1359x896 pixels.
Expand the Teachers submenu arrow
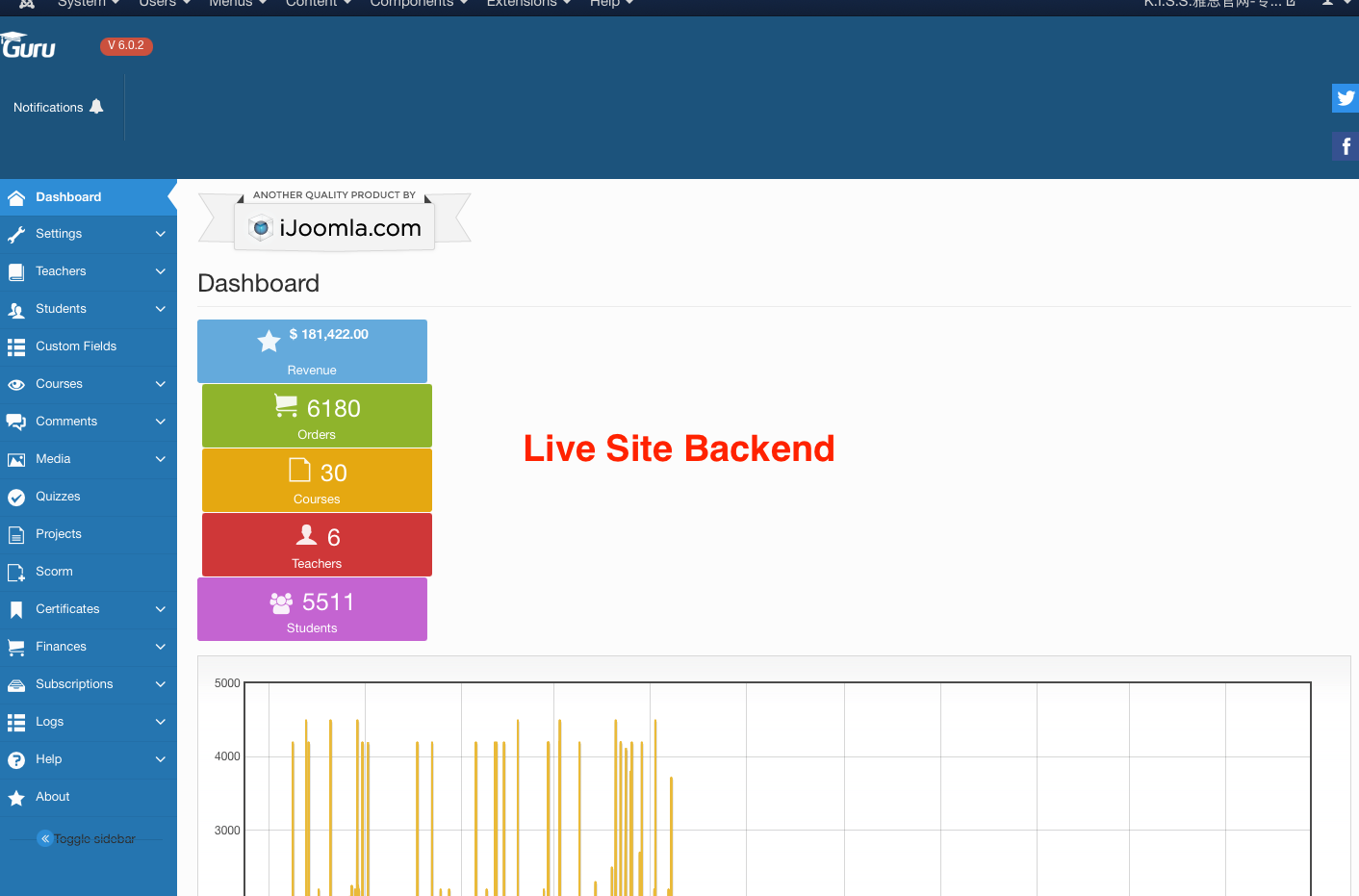[161, 271]
